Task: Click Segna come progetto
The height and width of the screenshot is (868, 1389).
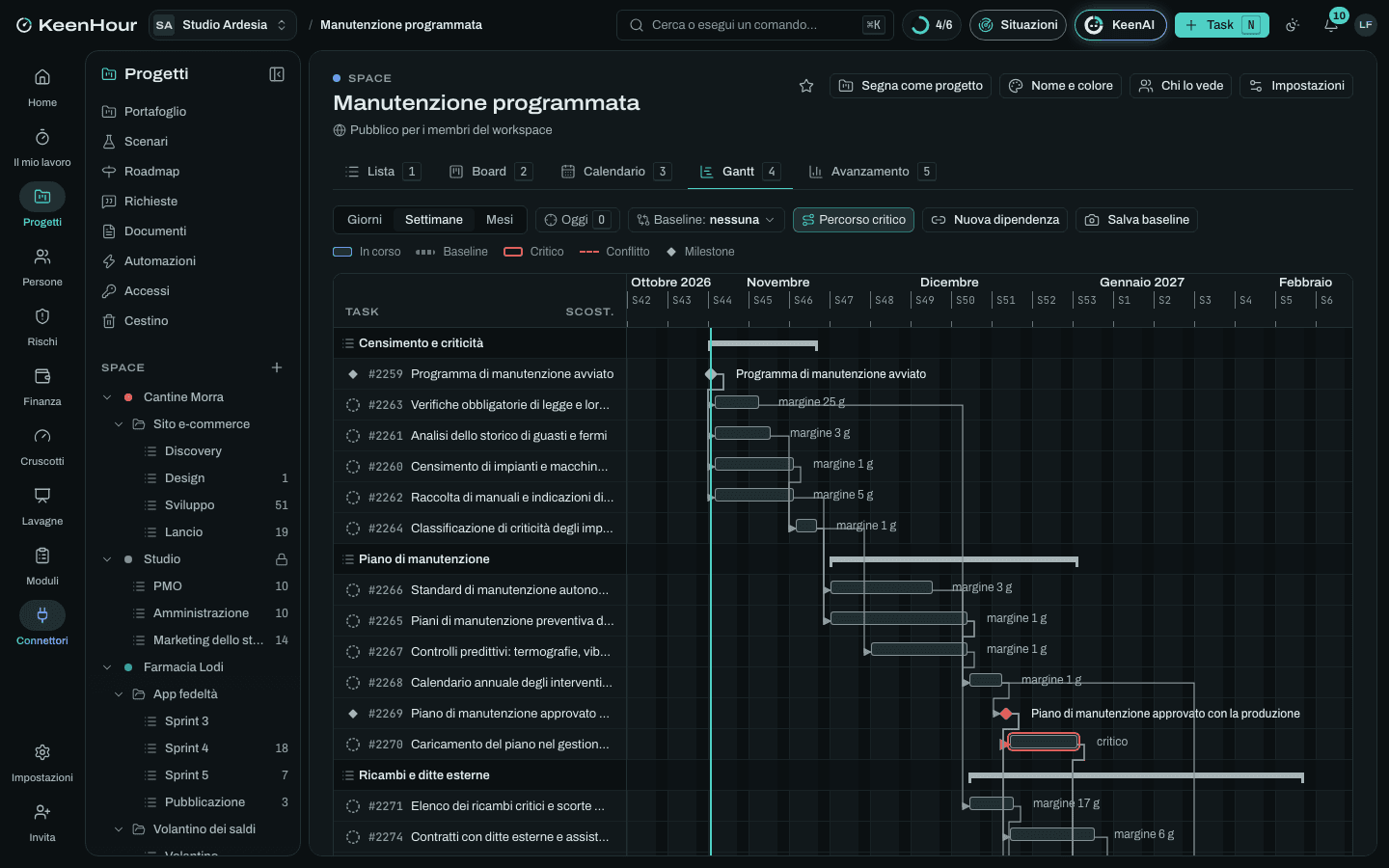Action: click(911, 86)
